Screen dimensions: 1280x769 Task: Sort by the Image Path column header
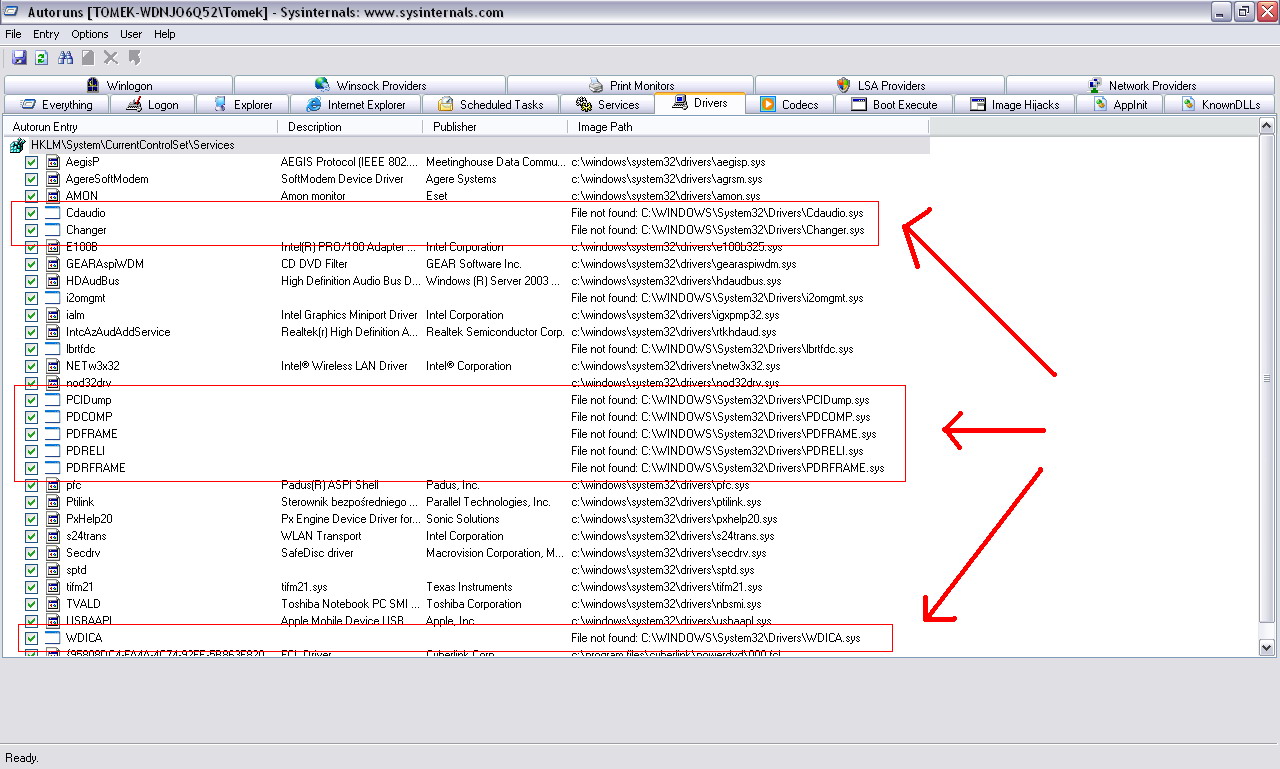[x=748, y=127]
